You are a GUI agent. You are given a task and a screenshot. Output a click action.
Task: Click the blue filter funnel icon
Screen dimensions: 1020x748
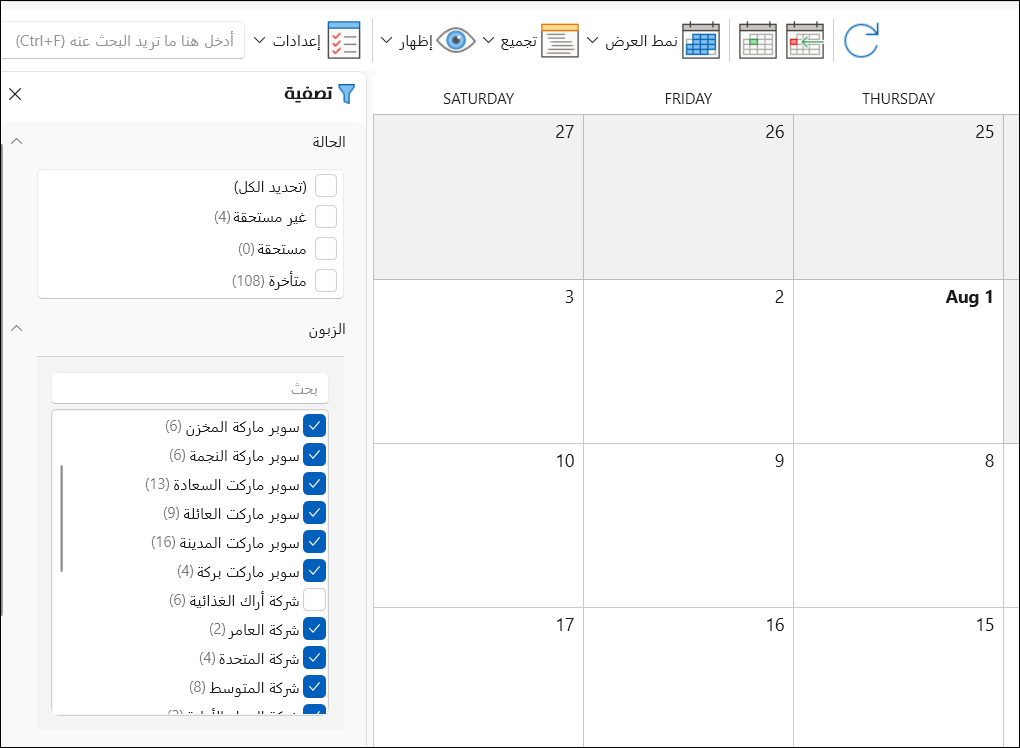pos(347,94)
